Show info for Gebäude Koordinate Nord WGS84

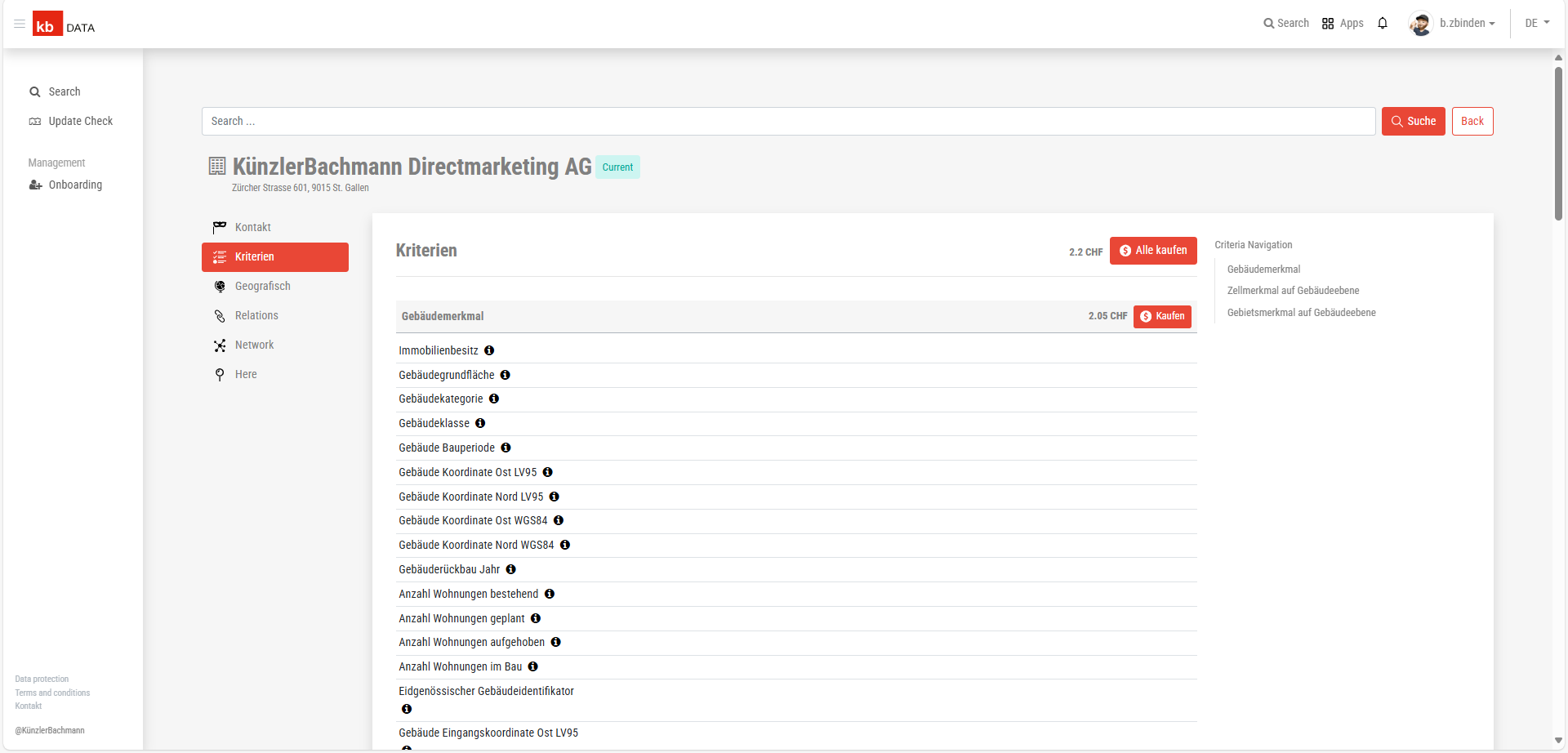point(565,545)
